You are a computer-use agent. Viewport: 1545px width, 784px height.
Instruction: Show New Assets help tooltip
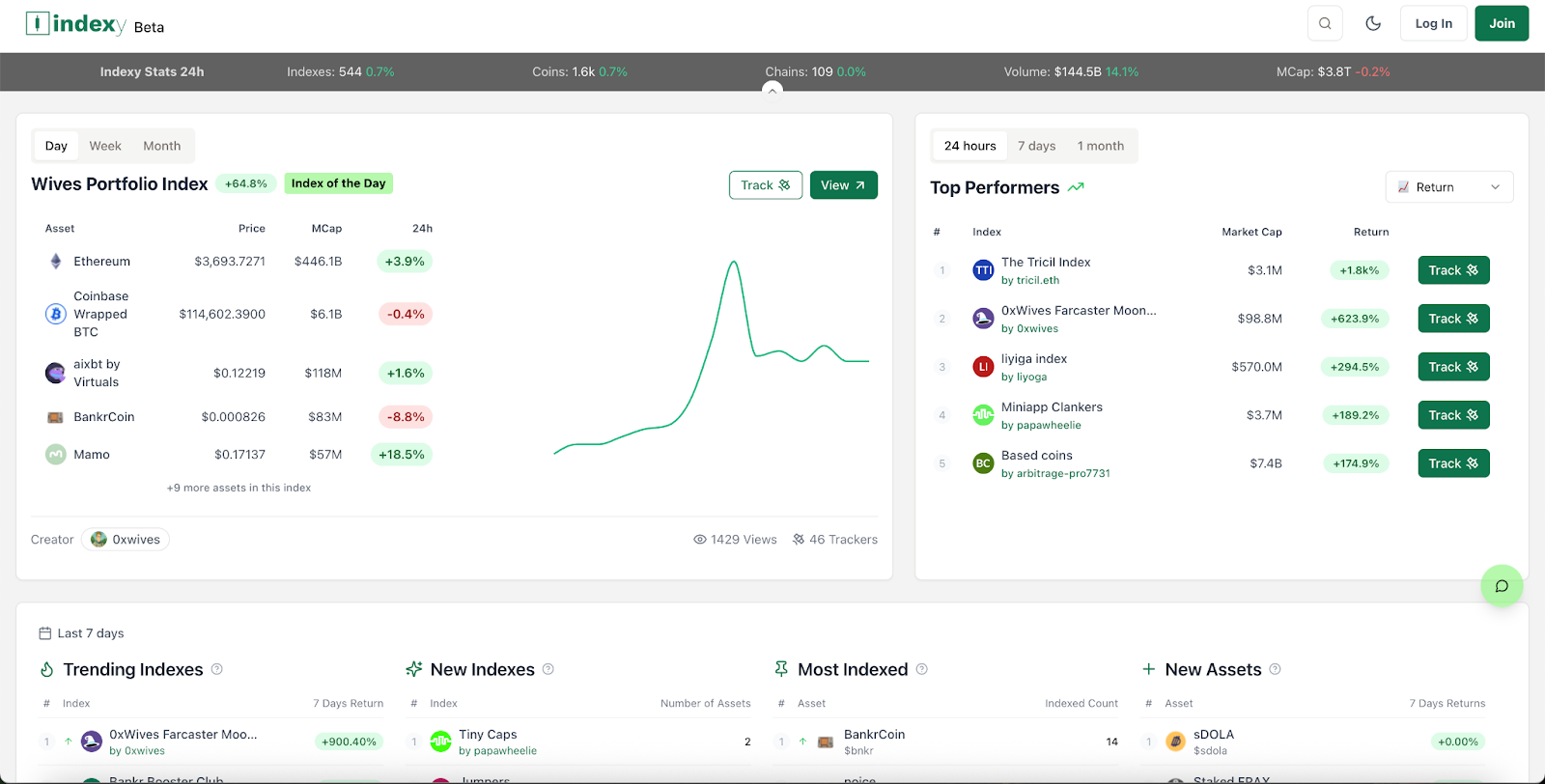click(1276, 669)
